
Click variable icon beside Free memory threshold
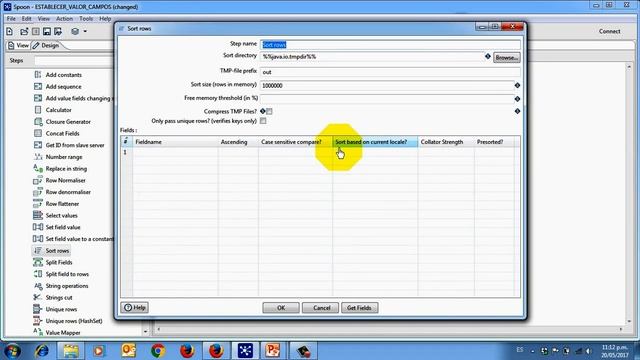click(517, 99)
